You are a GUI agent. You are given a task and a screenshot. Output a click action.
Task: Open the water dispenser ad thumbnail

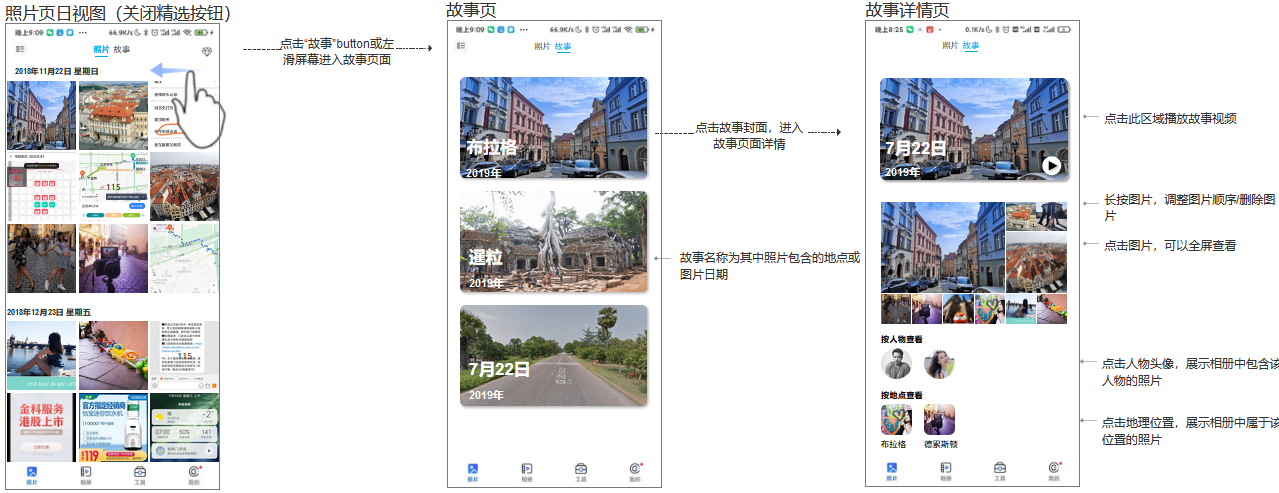[x=112, y=426]
